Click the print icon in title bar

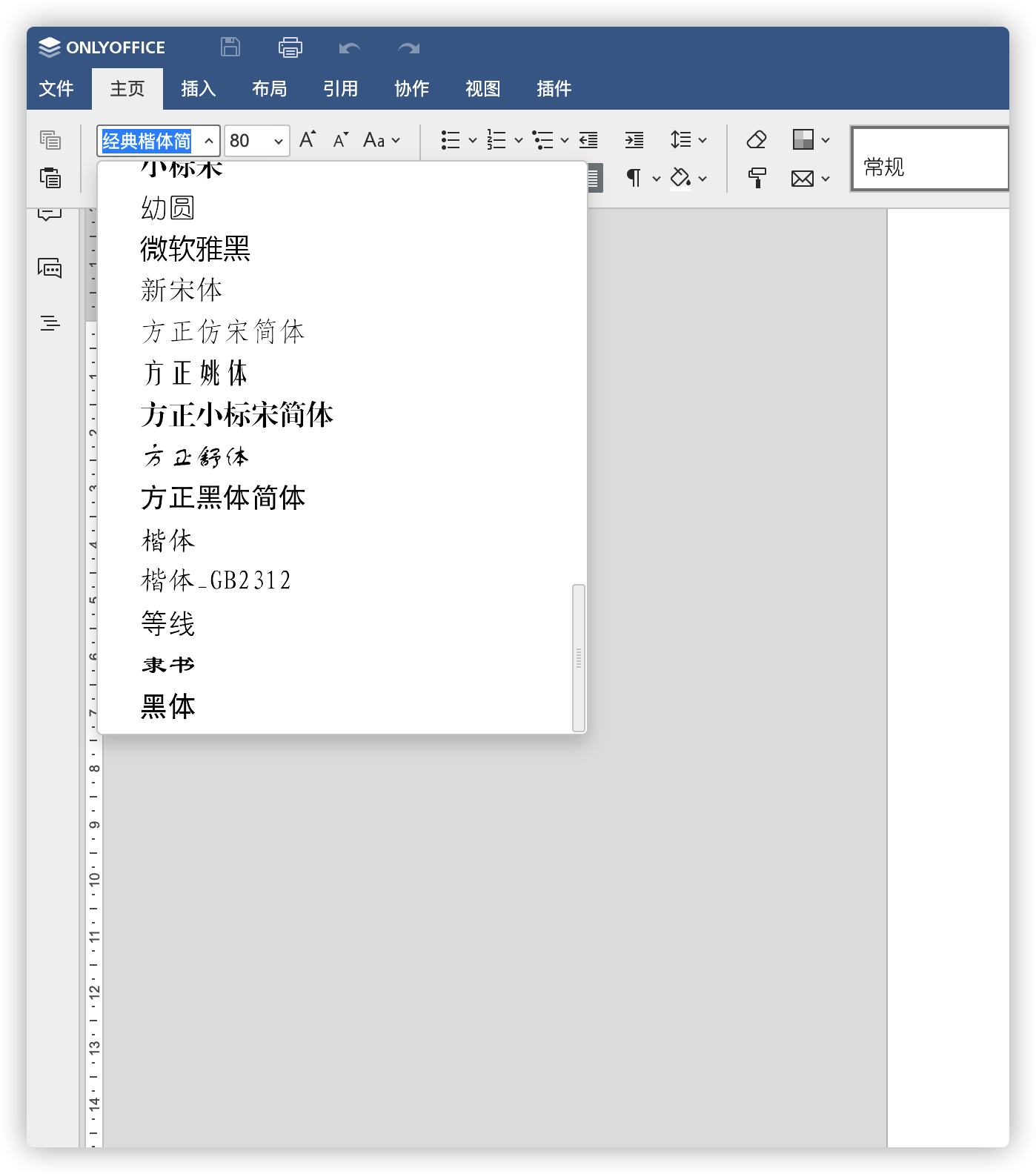pyautogui.click(x=290, y=47)
